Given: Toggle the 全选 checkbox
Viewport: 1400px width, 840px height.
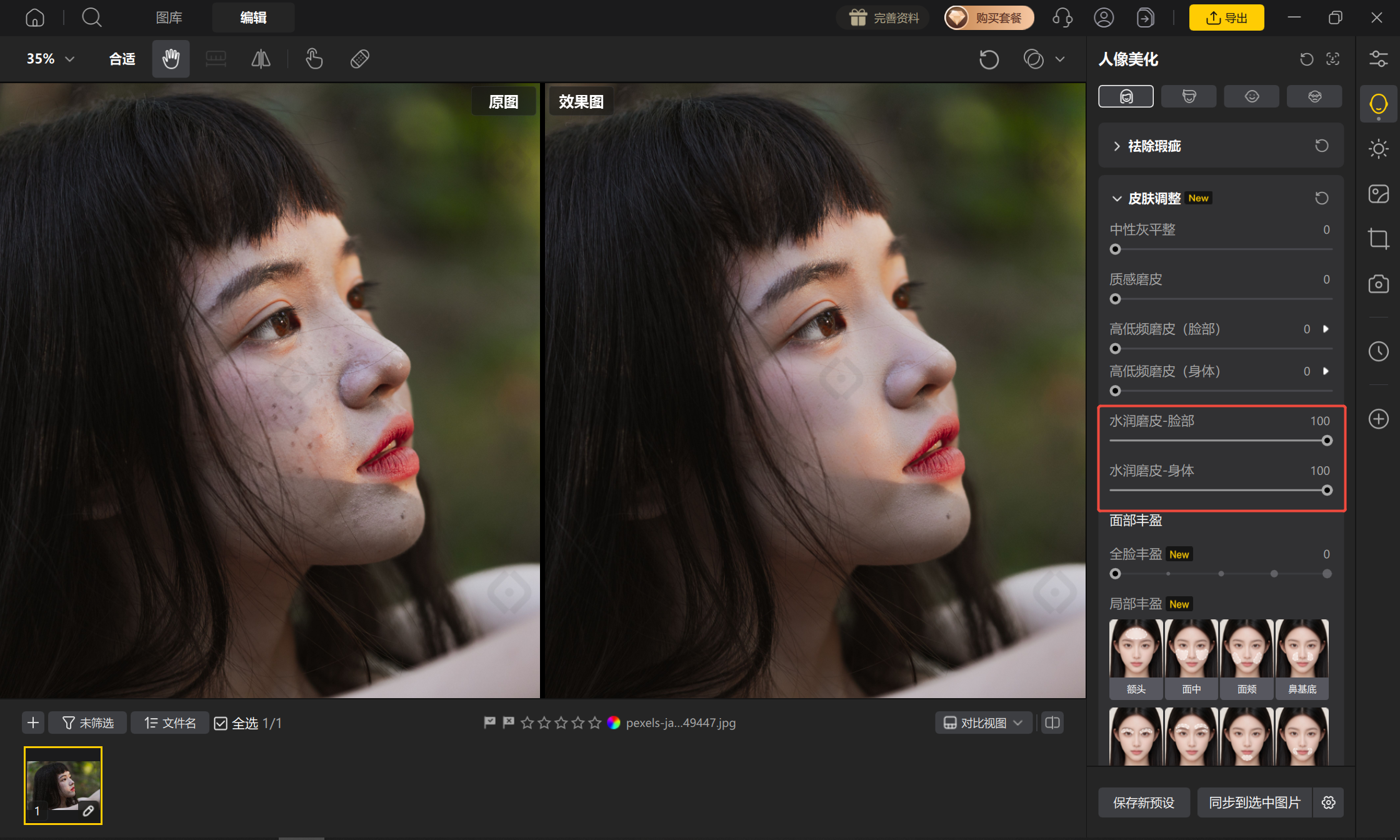Looking at the screenshot, I should click(221, 723).
